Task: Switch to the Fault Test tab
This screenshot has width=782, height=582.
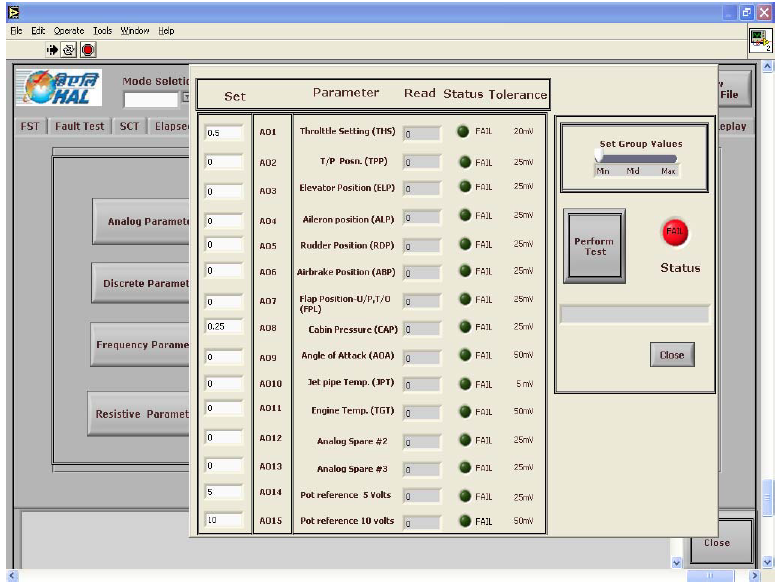Action: pos(80,127)
